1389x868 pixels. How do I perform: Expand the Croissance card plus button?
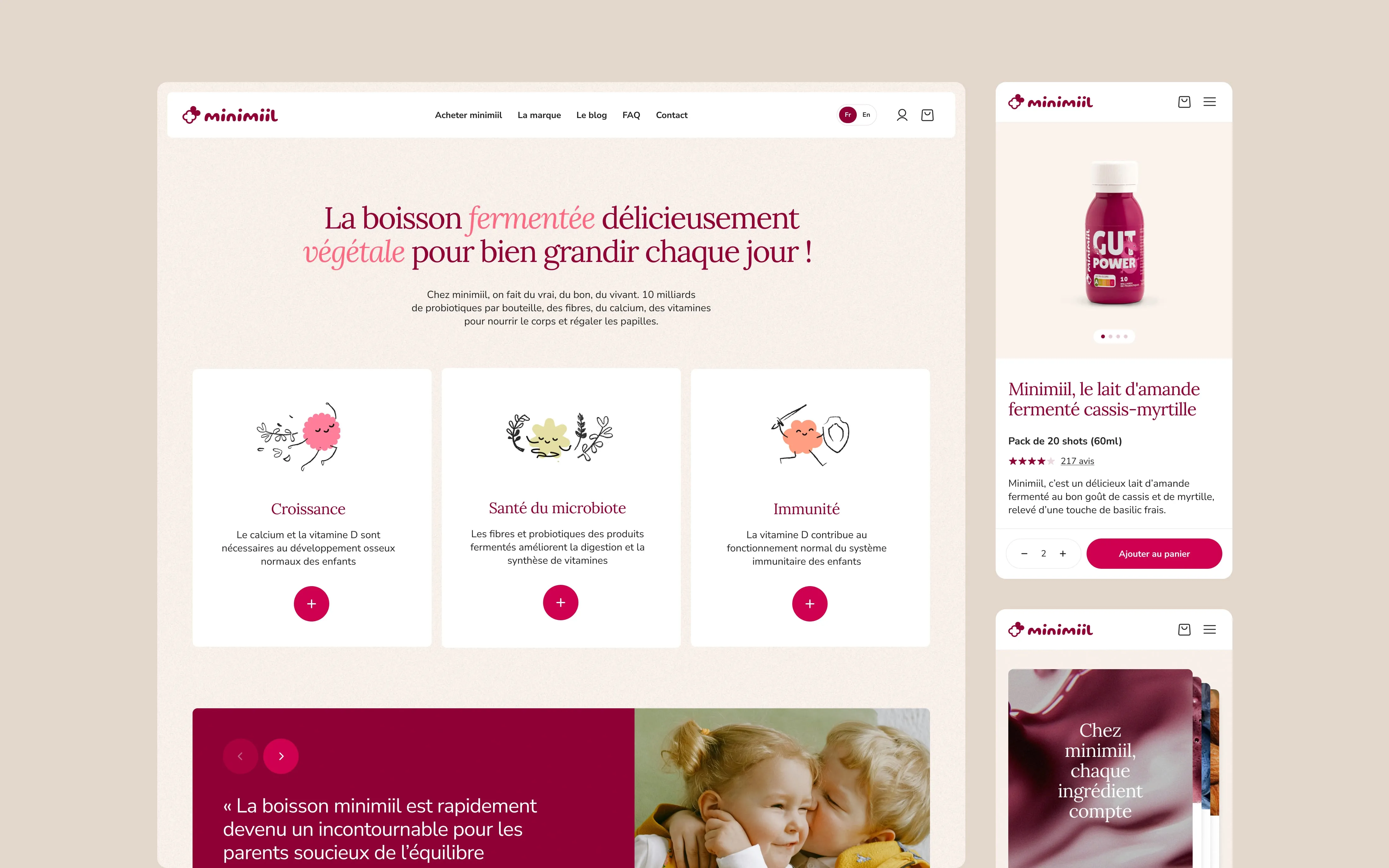pos(312,603)
